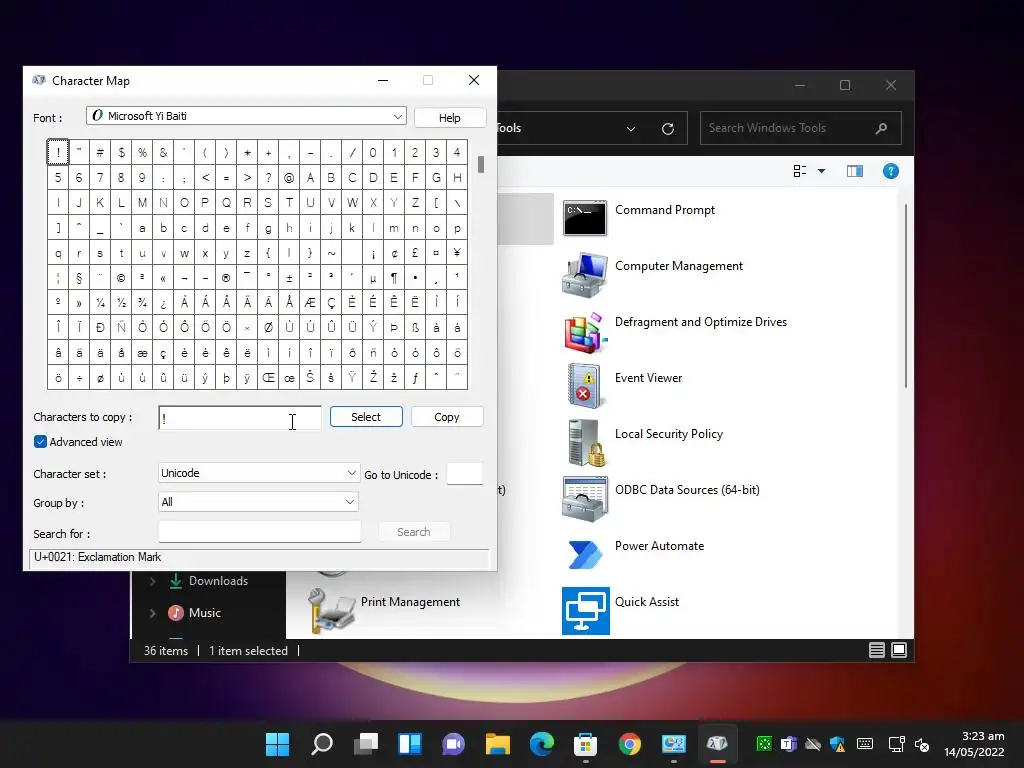Image resolution: width=1024 pixels, height=768 pixels.
Task: Click the touch keyboard tray icon
Action: tap(865, 744)
